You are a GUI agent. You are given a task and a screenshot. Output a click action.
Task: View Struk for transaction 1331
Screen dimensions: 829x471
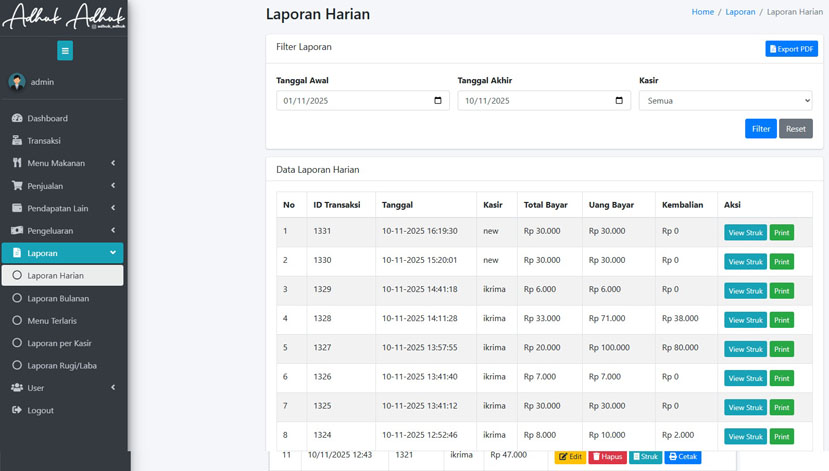click(745, 233)
